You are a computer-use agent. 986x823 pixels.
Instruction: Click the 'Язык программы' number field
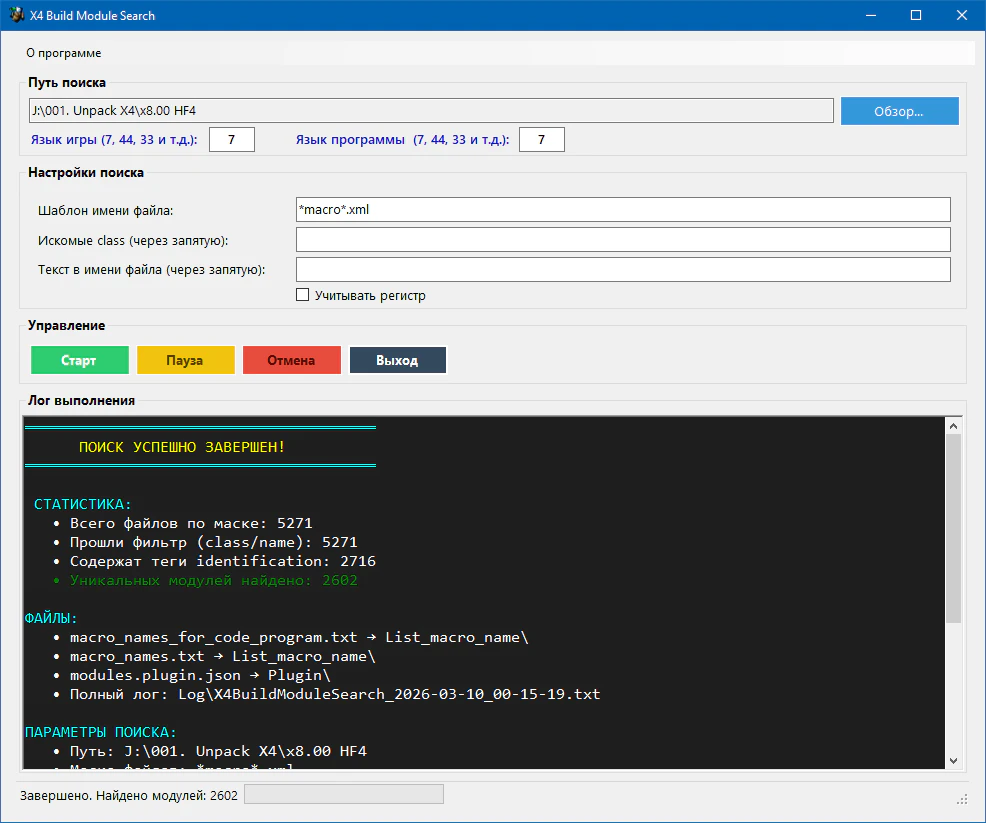click(542, 140)
